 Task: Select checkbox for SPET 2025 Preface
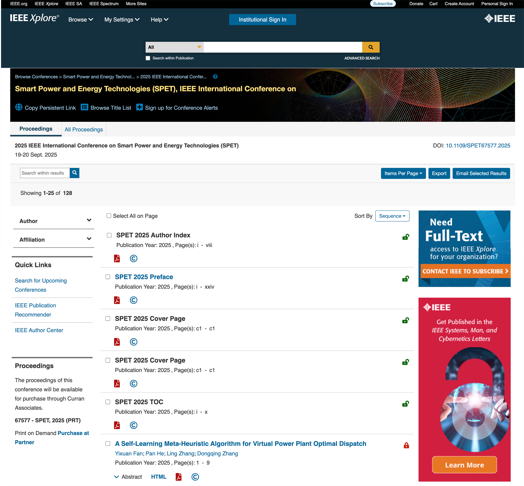click(x=108, y=277)
